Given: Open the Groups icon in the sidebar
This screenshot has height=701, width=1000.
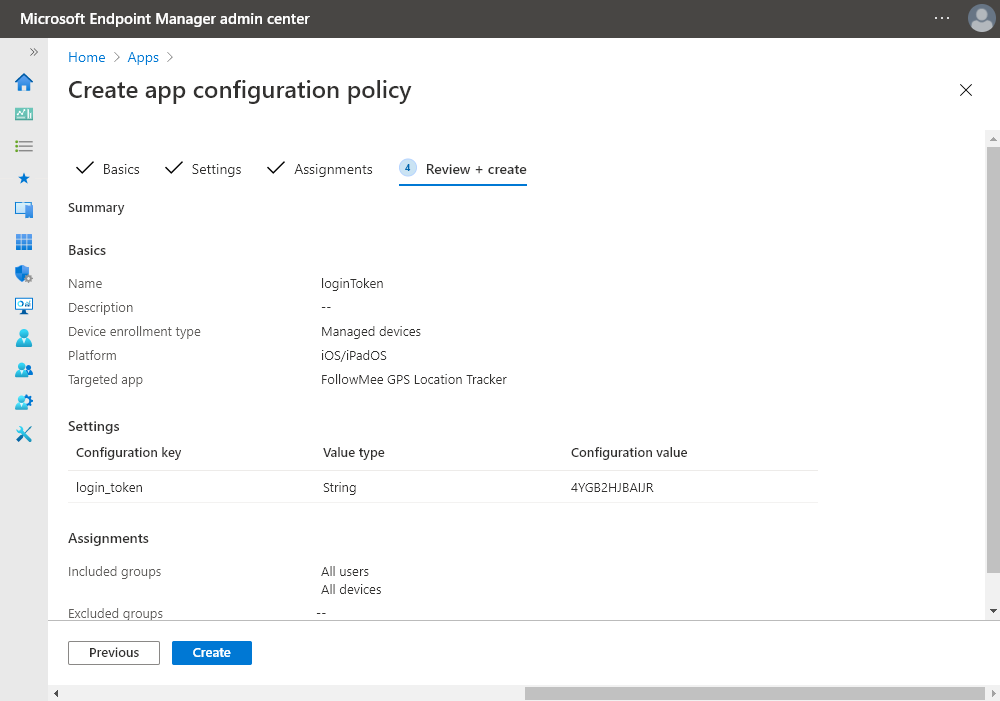Looking at the screenshot, I should pyautogui.click(x=24, y=370).
